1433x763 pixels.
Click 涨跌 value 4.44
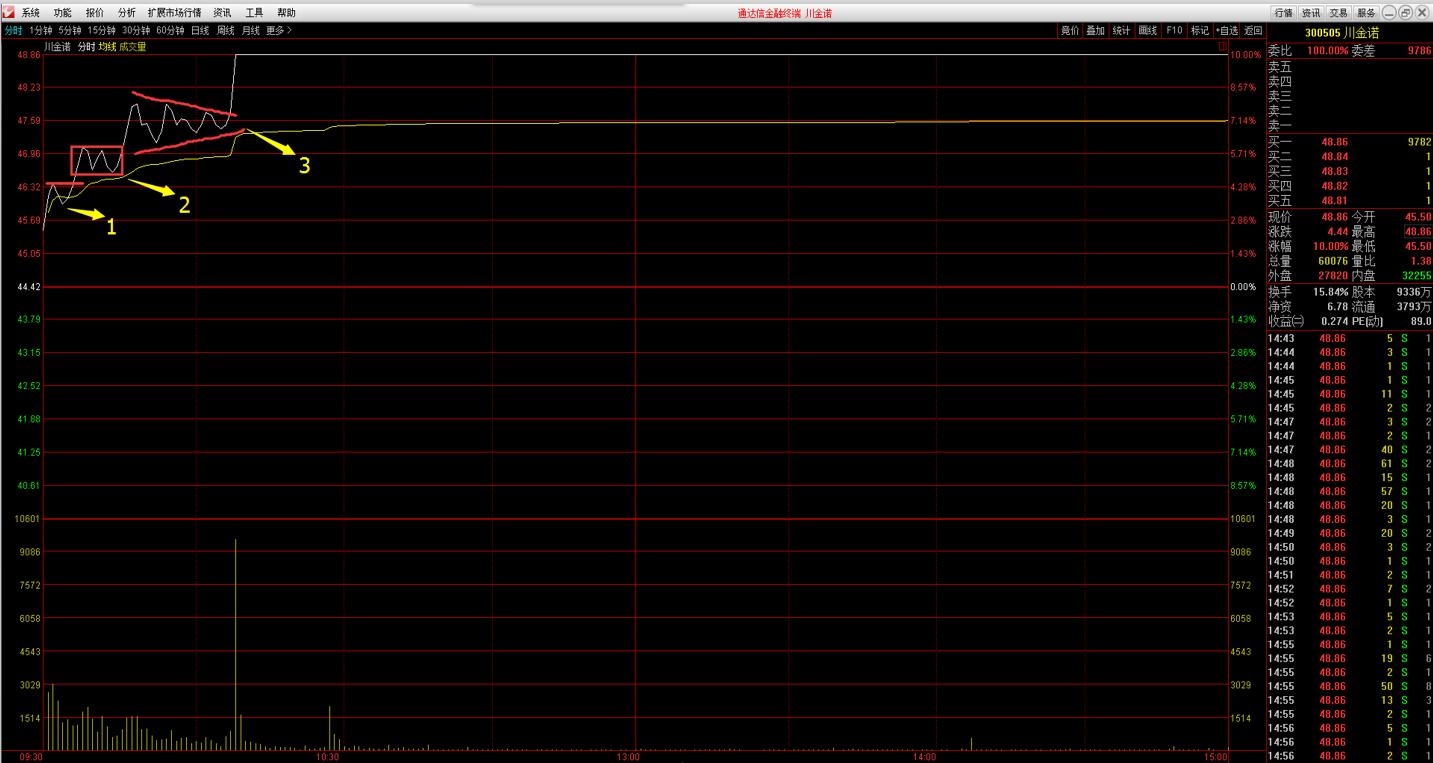tap(1337, 231)
